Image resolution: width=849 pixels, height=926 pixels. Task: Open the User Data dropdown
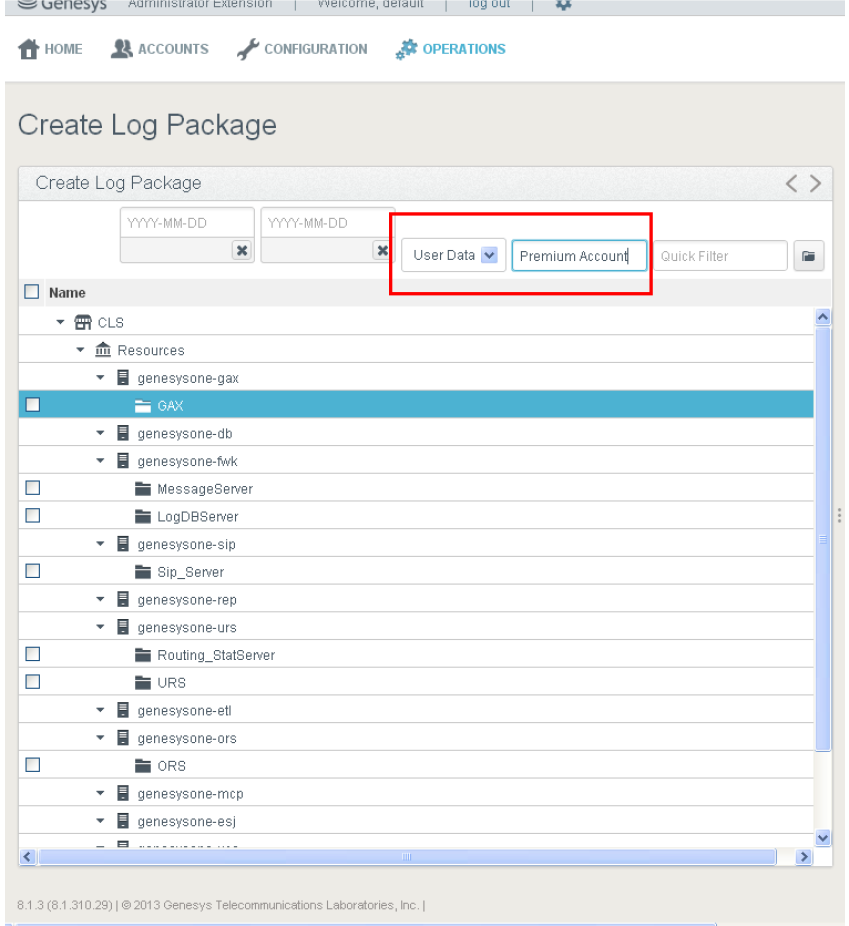489,255
